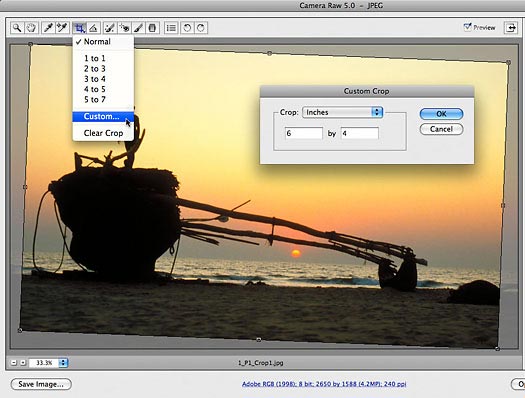The image size is (525, 398).
Task: Click the crop width field containing 6
Action: click(304, 133)
